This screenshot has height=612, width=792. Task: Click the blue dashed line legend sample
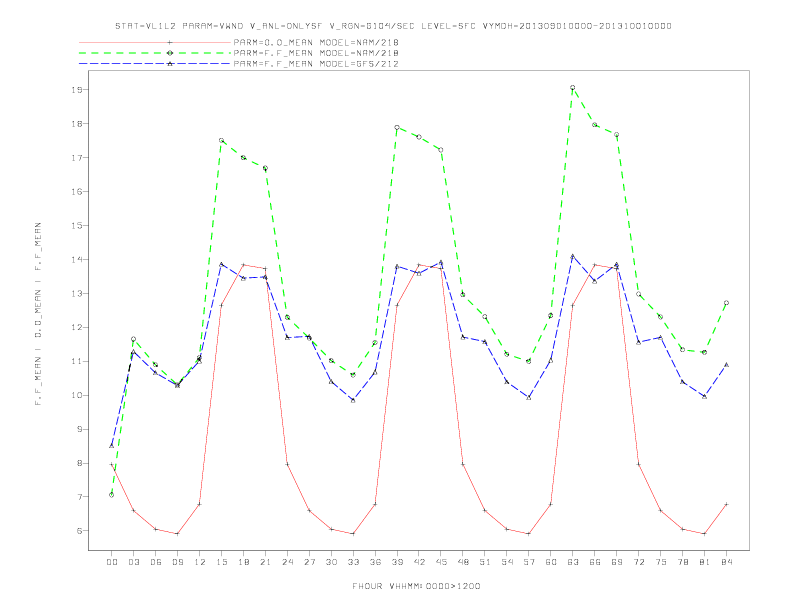[x=155, y=64]
